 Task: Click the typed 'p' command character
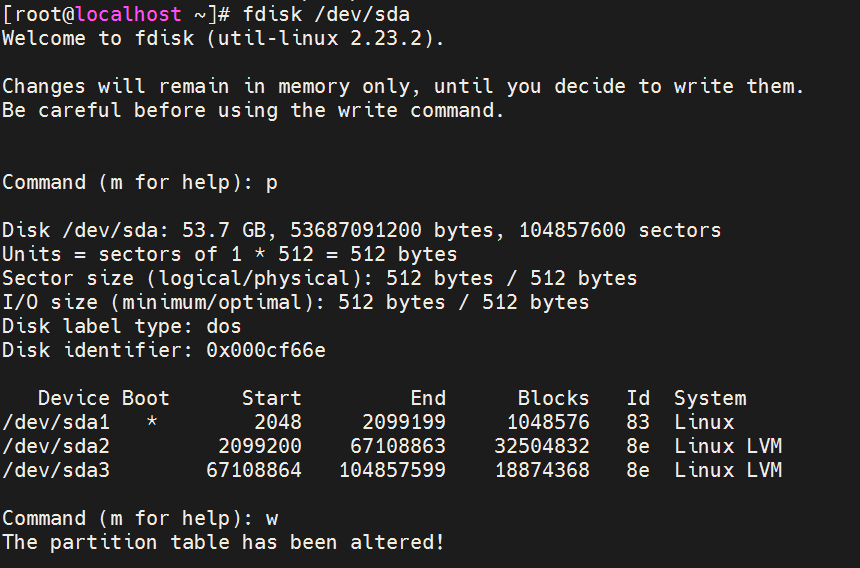click(x=272, y=182)
